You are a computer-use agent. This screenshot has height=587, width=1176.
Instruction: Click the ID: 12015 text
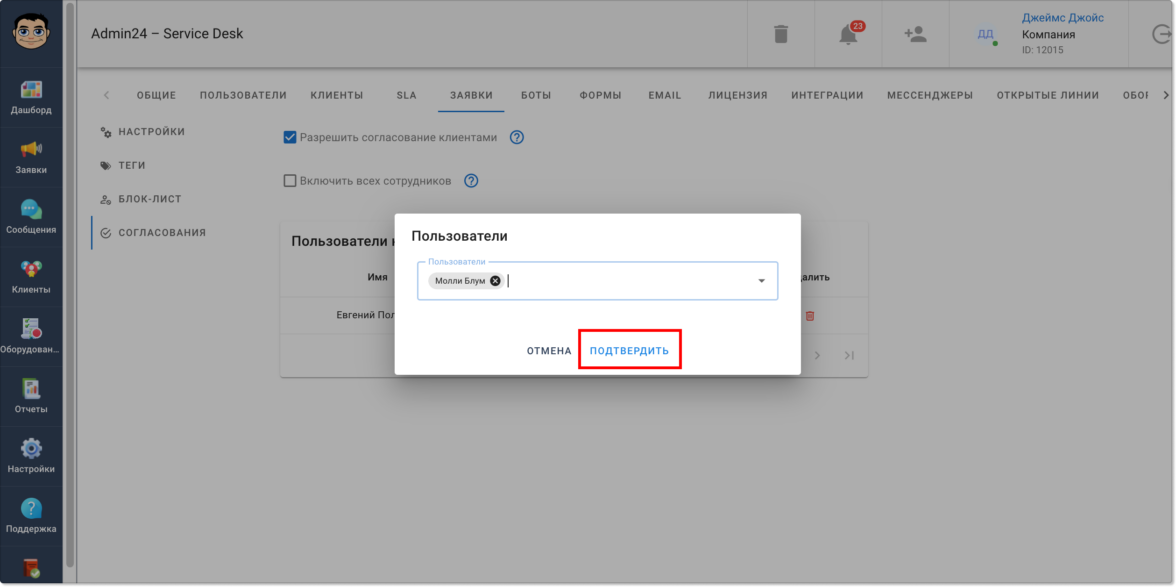pyautogui.click(x=1042, y=50)
